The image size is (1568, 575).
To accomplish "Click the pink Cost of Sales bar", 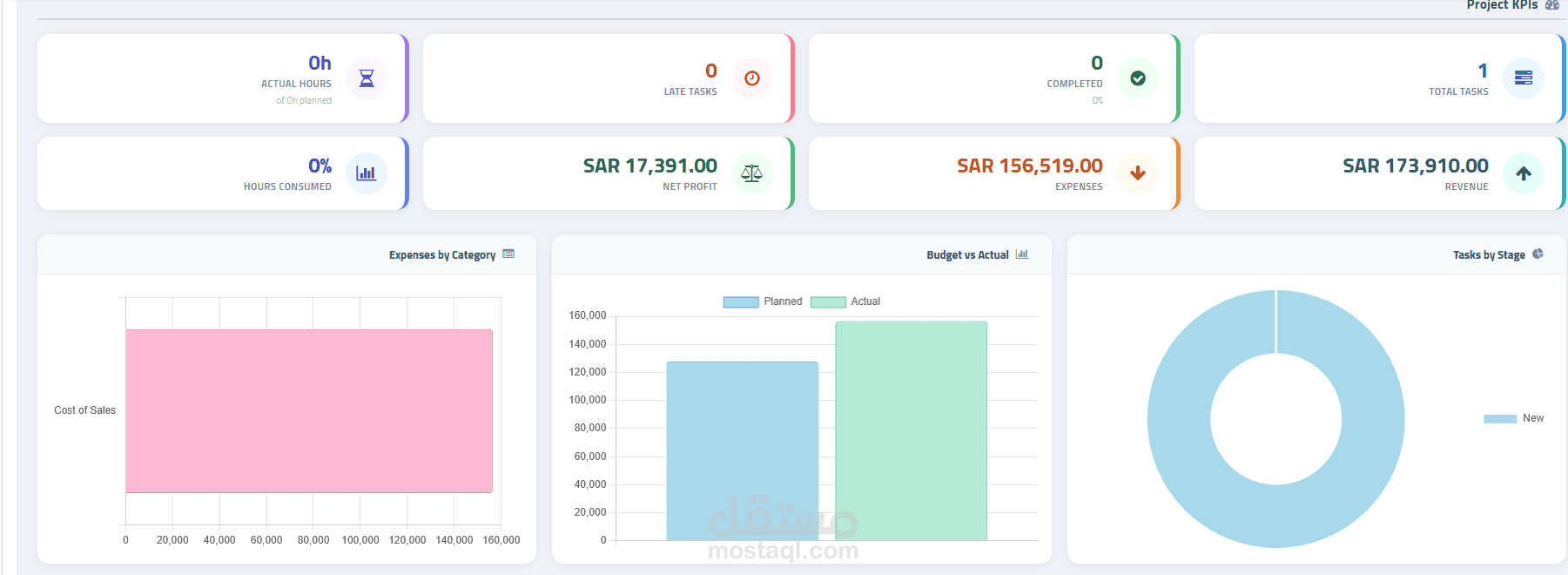I will (x=309, y=411).
